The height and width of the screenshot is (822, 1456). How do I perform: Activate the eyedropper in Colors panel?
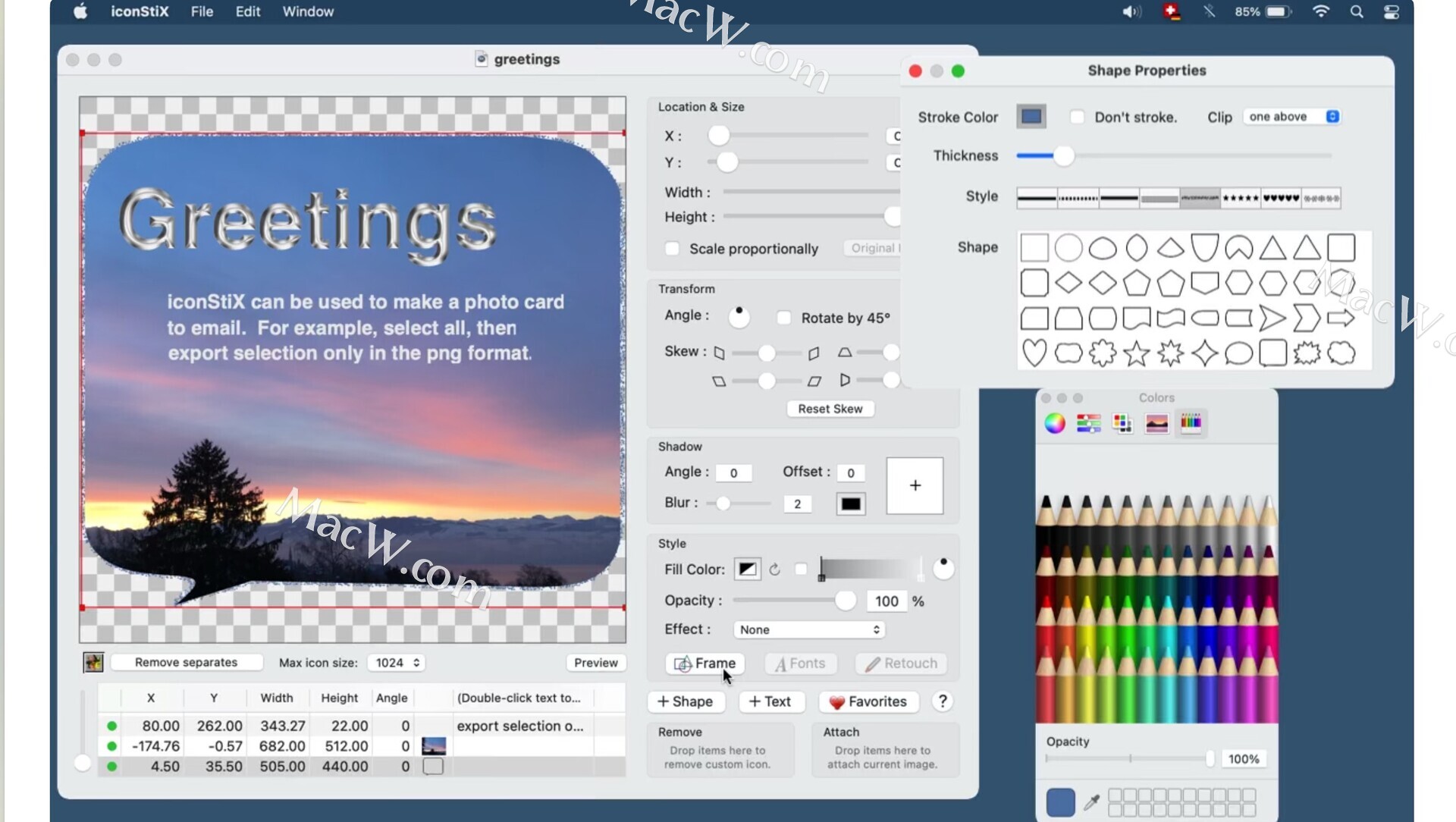(x=1092, y=801)
